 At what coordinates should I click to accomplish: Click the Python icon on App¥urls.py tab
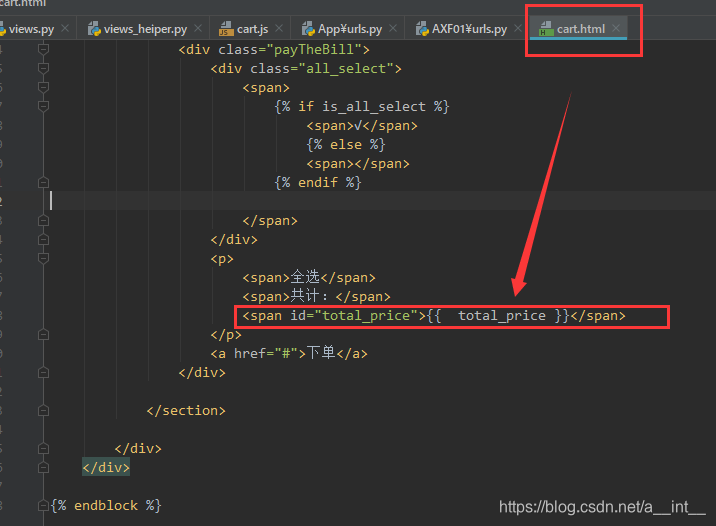tap(308, 29)
